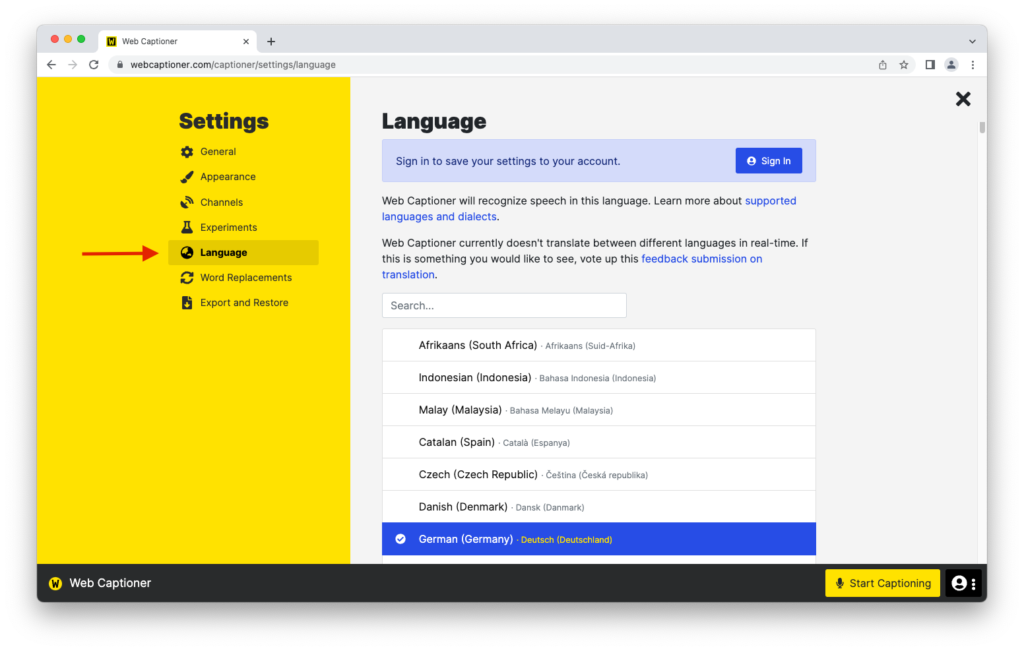1024x651 pixels.
Task: Click the Word Replacements sync icon
Action: click(187, 278)
